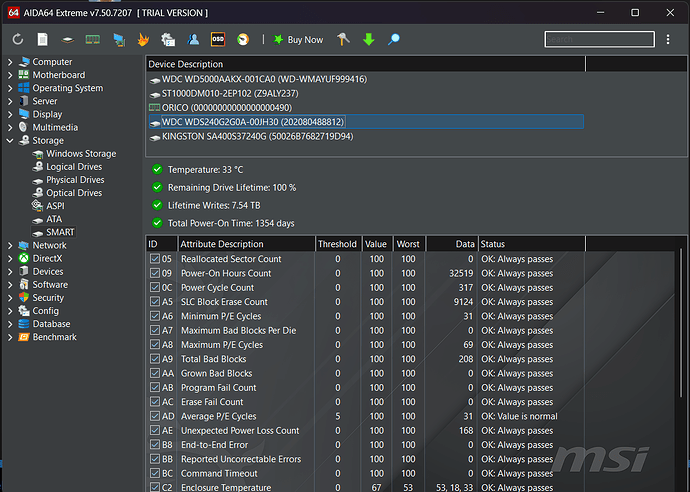690x492 pixels.
Task: Open the Report page icon
Action: pyautogui.click(x=43, y=40)
